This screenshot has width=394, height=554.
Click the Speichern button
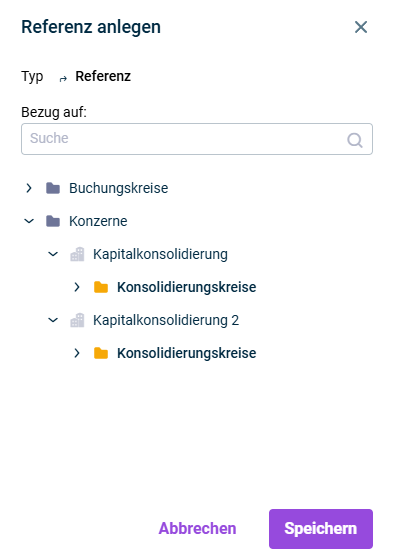click(321, 529)
